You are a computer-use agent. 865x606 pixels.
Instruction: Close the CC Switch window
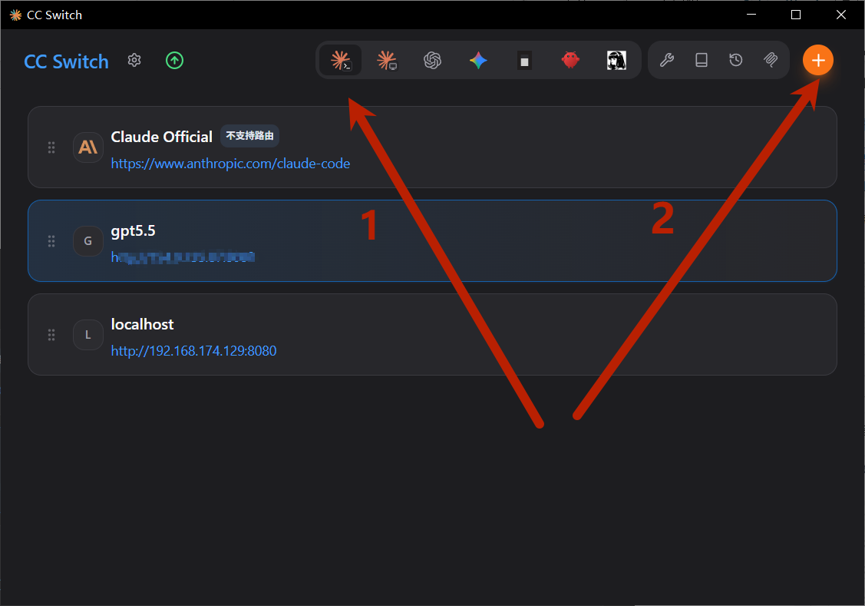coord(841,14)
